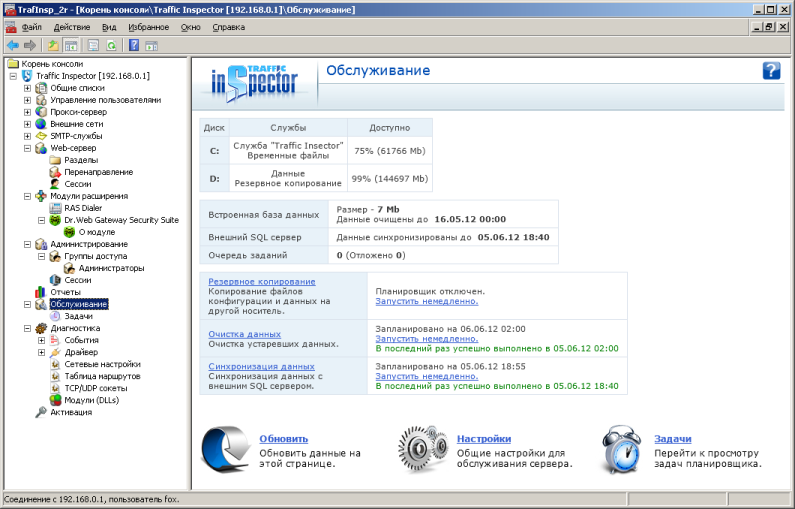Click the Обновить link
The width and height of the screenshot is (795, 509).
(x=283, y=439)
